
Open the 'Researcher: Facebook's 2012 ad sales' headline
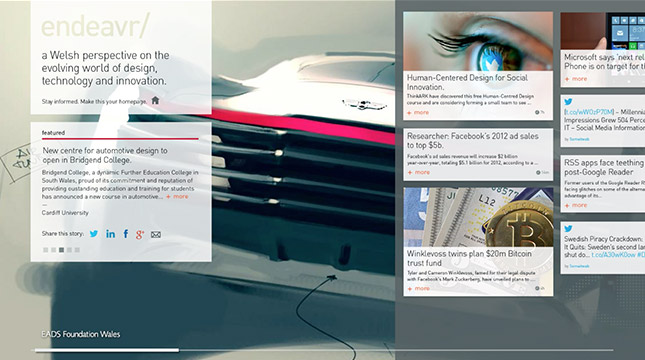[x=473, y=140]
